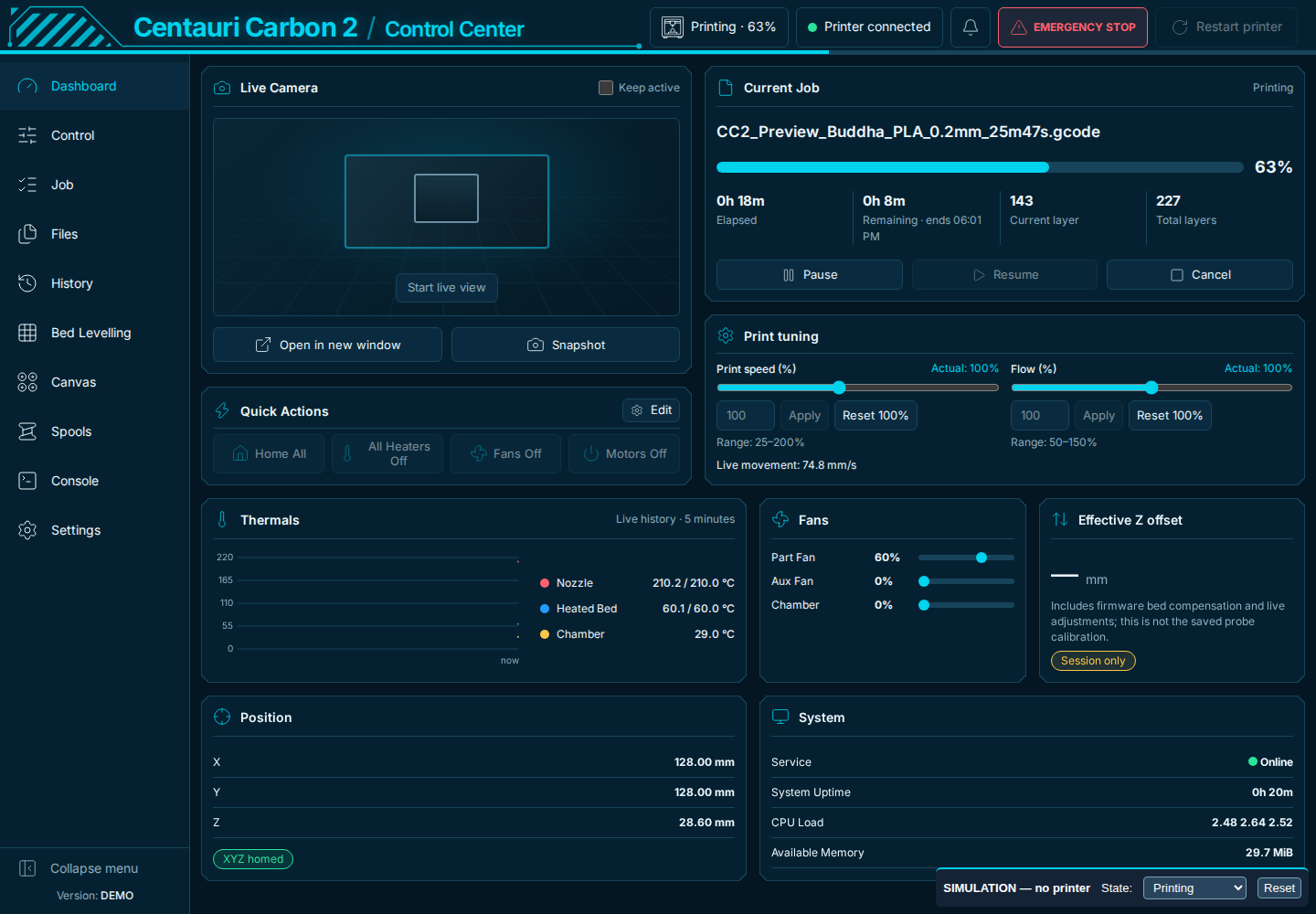Open the Canvas page
Screen dimensions: 1316x914
[x=95, y=382]
